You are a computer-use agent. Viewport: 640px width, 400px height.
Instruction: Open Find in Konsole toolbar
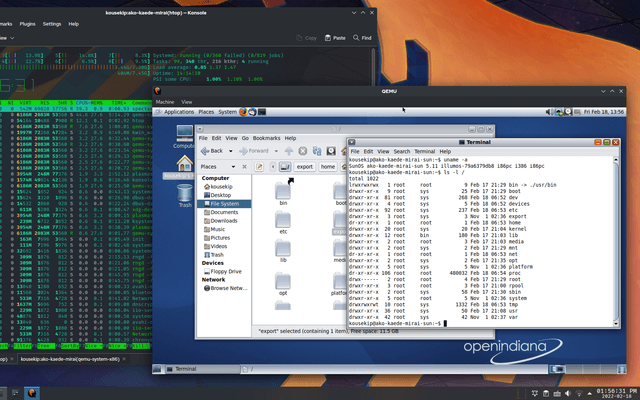[362, 38]
